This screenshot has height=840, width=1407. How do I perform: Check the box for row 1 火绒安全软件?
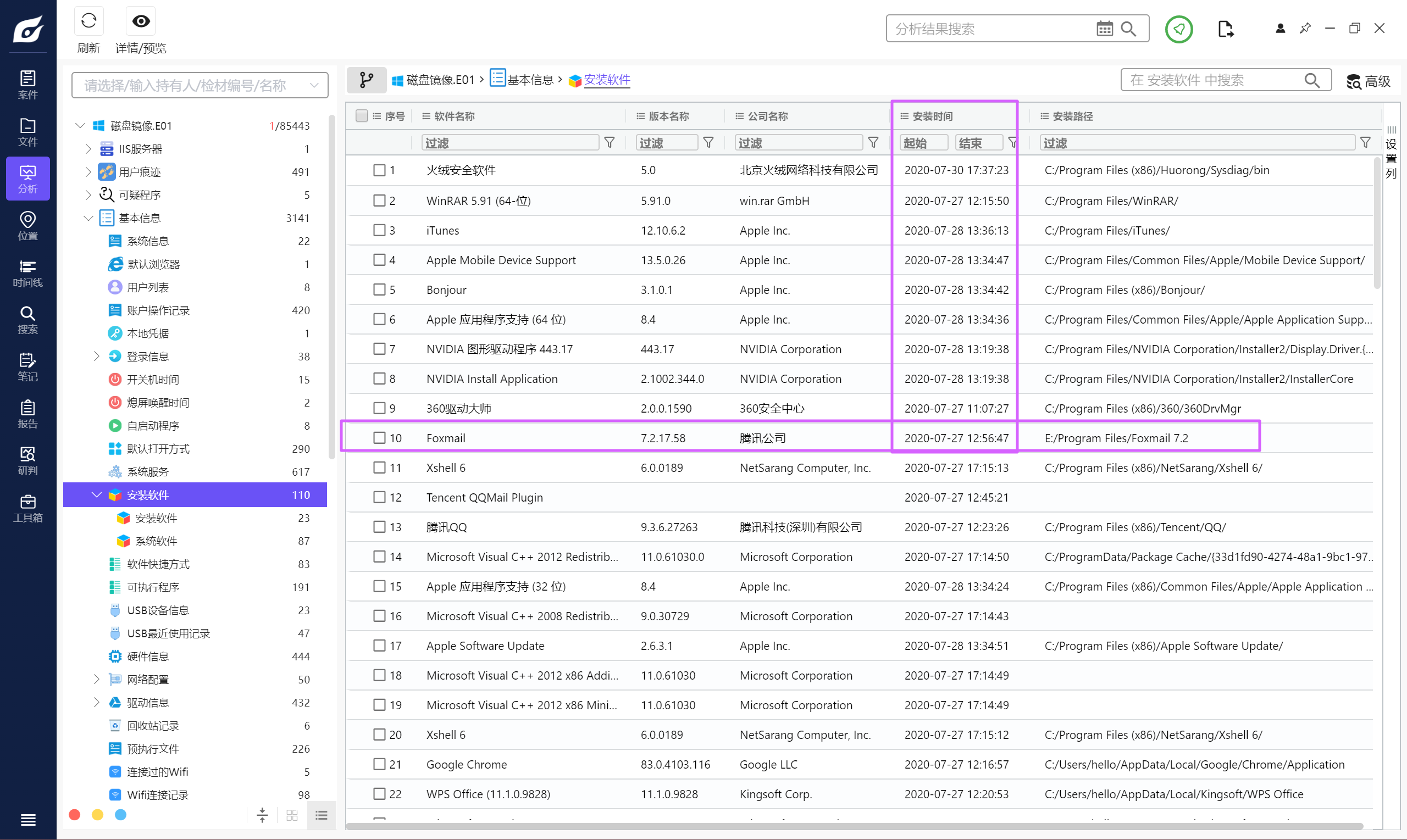pos(379,170)
